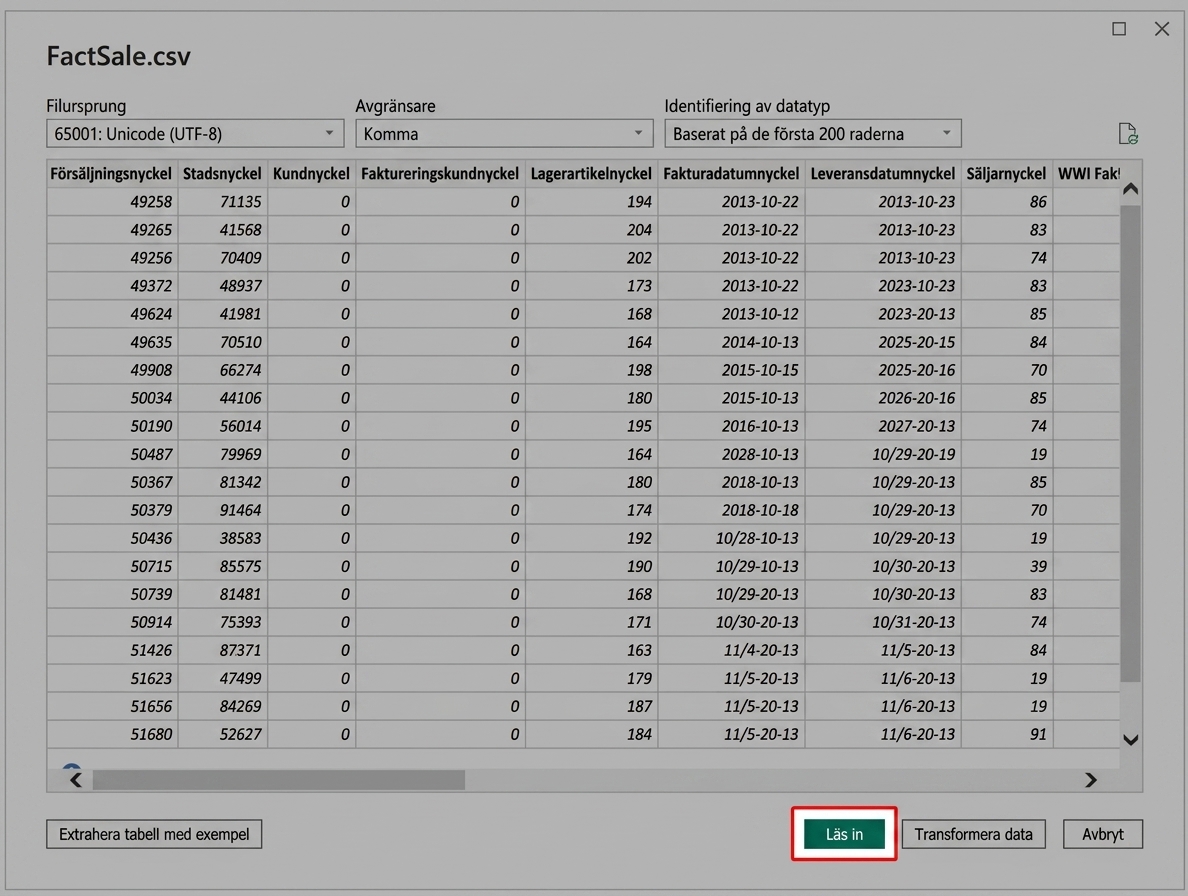Cancel with the Avbryt button
The height and width of the screenshot is (896, 1188).
point(1102,834)
